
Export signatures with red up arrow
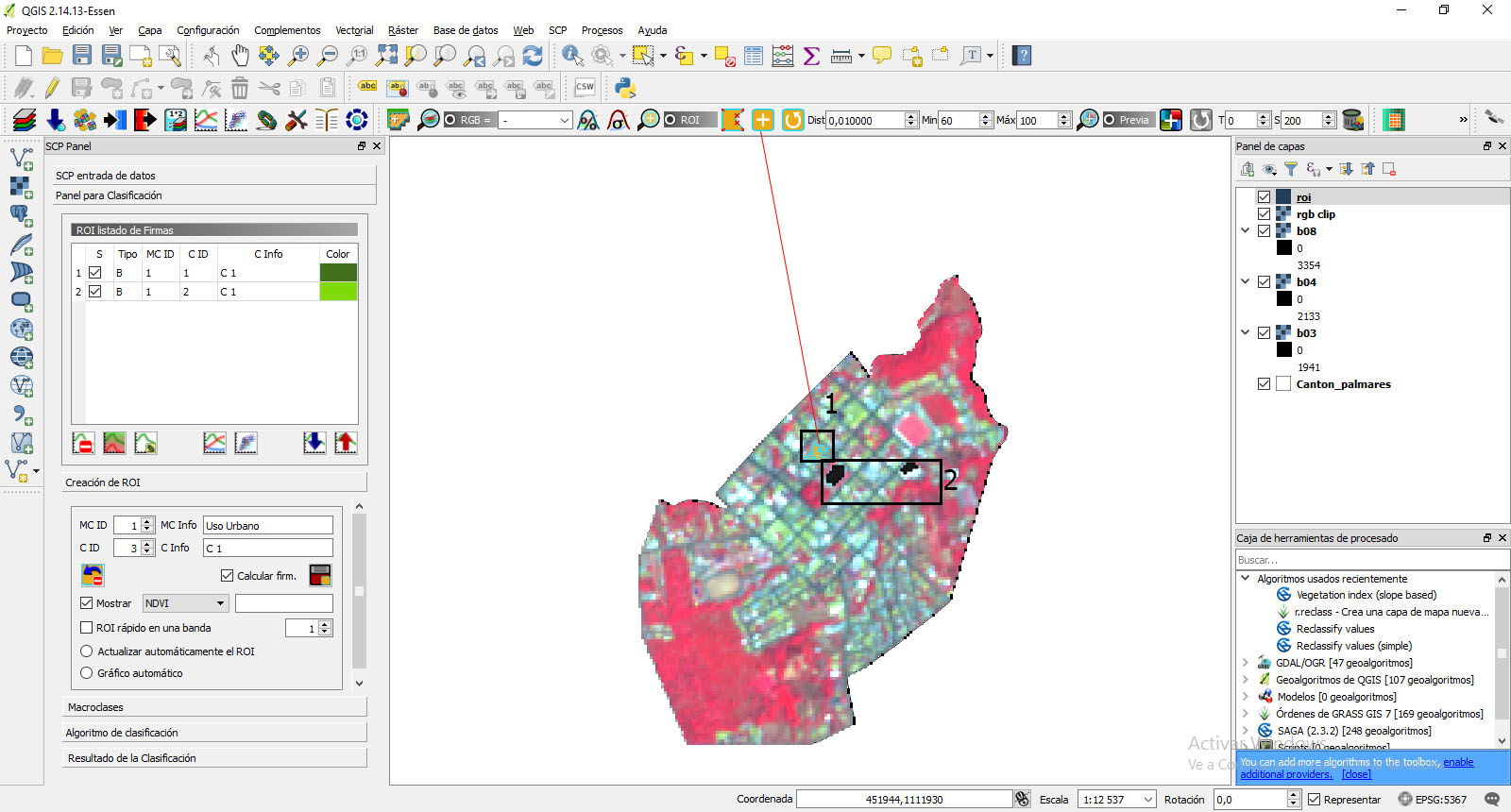click(x=346, y=443)
